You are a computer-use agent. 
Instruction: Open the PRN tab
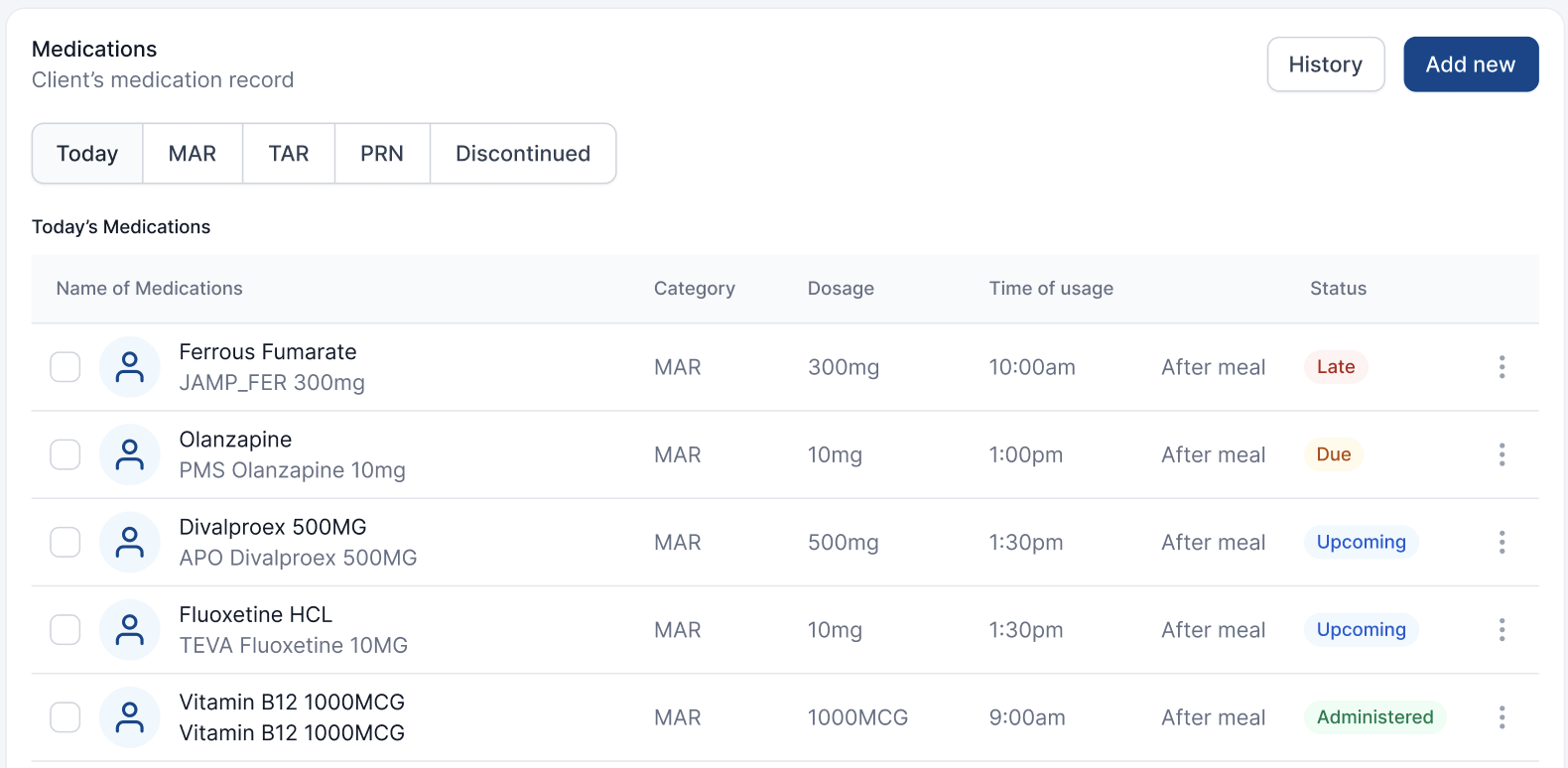click(382, 154)
